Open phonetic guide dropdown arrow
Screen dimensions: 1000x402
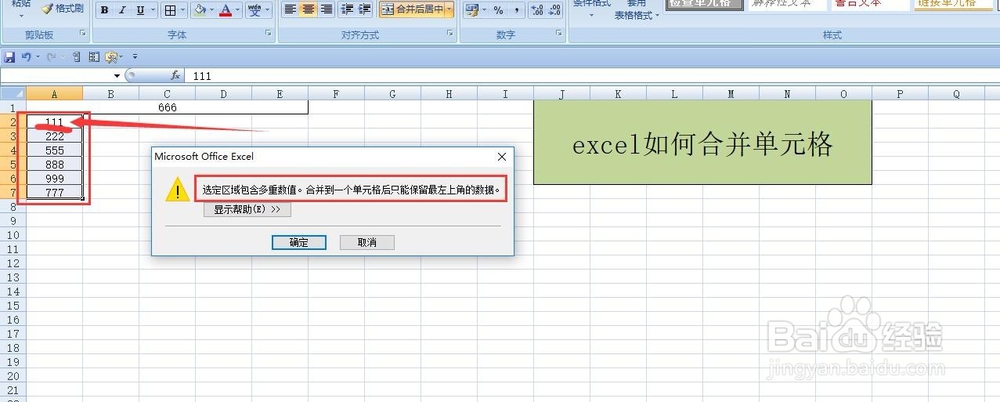[267, 10]
